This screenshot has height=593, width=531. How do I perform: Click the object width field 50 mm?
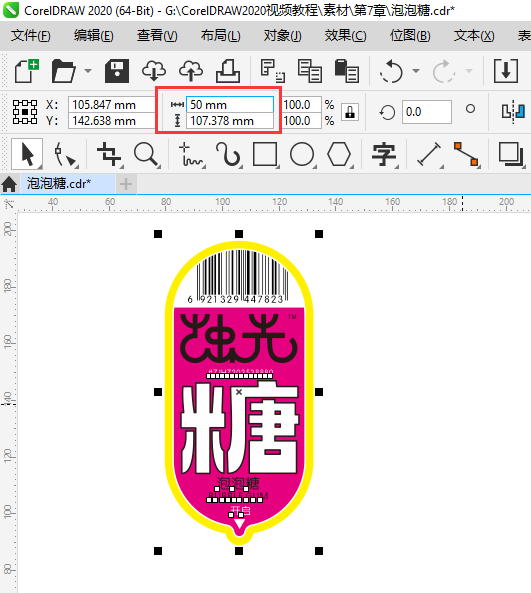click(230, 104)
